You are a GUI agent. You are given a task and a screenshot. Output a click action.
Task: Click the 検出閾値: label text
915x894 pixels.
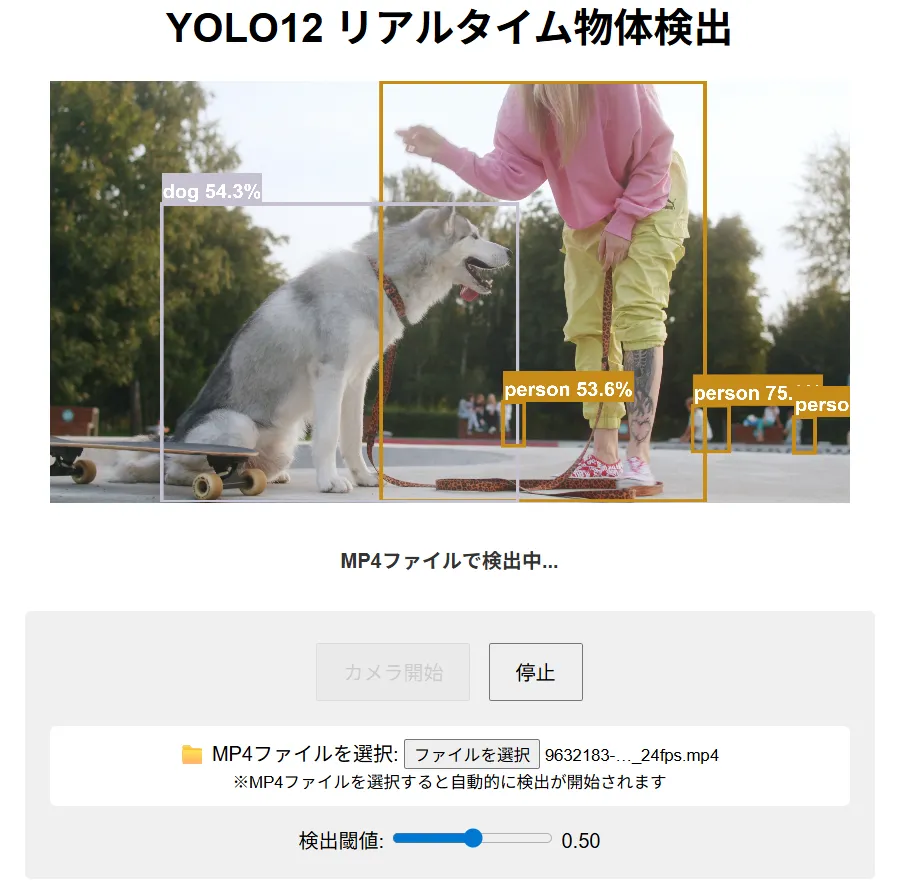[x=341, y=840]
